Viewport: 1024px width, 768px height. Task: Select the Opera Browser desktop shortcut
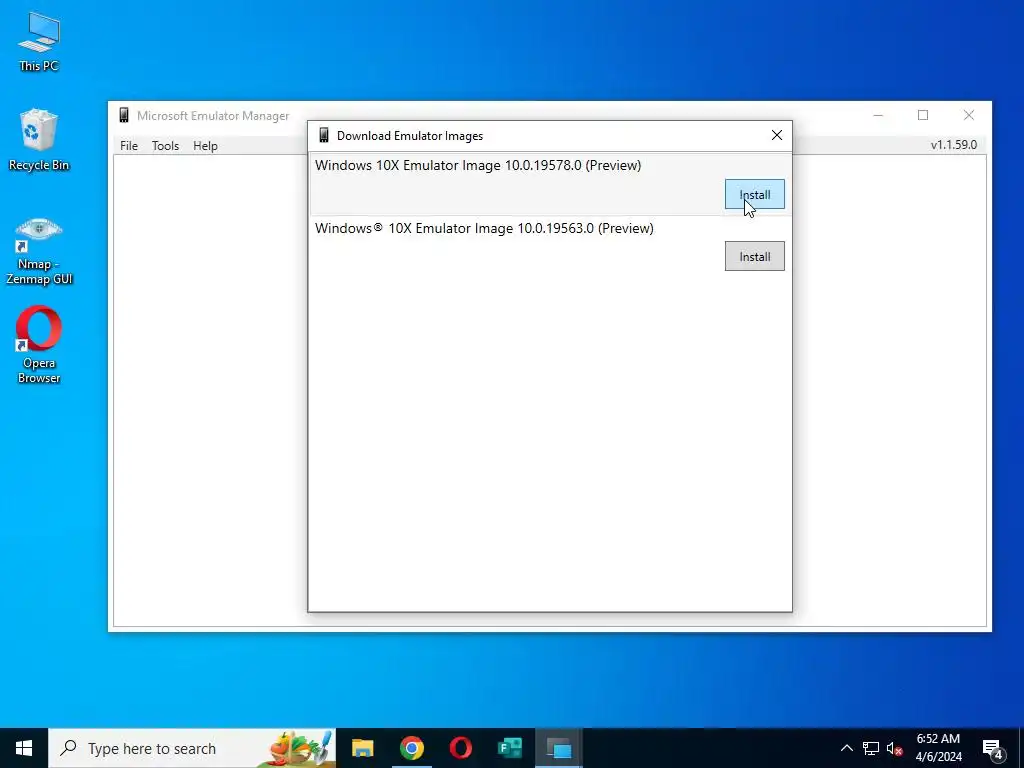pos(39,345)
